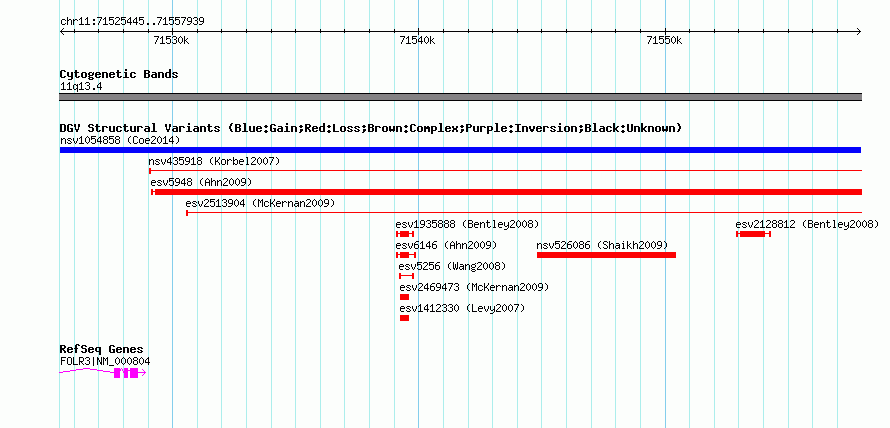Viewport: 890px width, 428px height.
Task: Open the esv2469473 (McKernan2009) label
Action: click(x=475, y=287)
